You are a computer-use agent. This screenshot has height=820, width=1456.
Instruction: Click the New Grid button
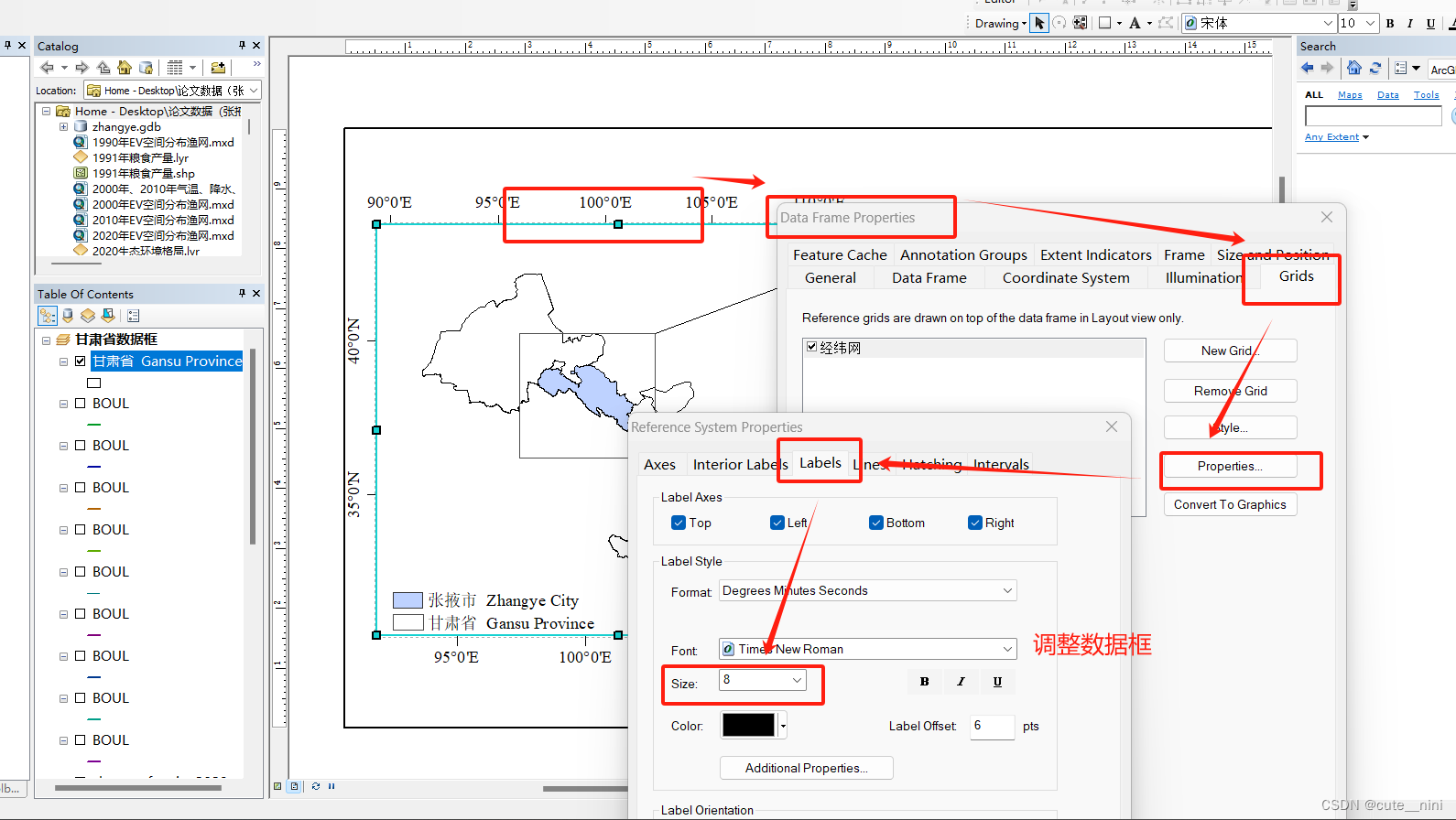pyautogui.click(x=1230, y=351)
